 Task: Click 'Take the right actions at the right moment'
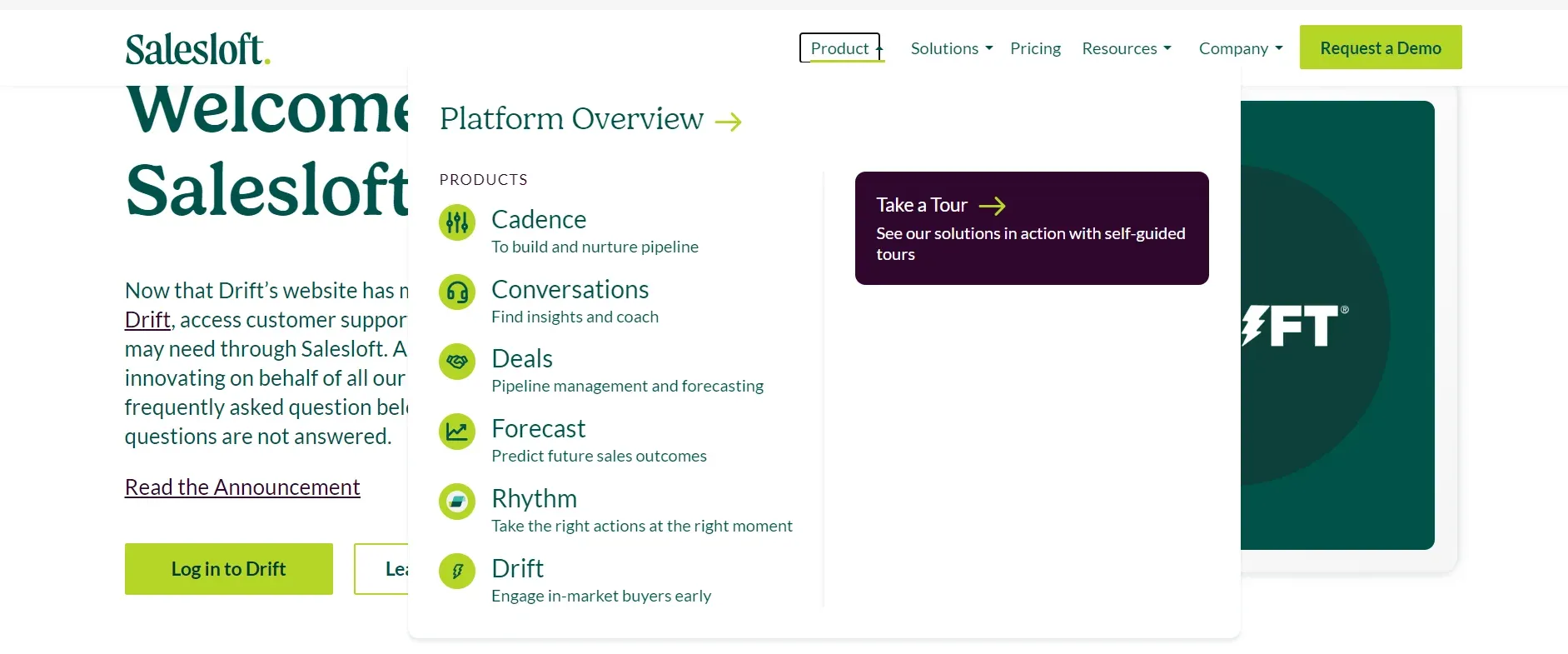(x=642, y=526)
